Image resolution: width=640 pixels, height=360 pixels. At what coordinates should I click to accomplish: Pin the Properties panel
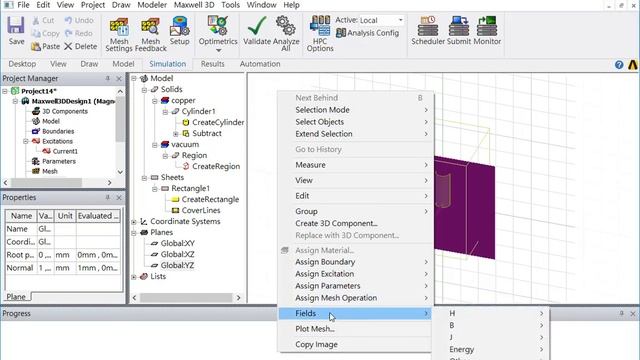tap(108, 198)
